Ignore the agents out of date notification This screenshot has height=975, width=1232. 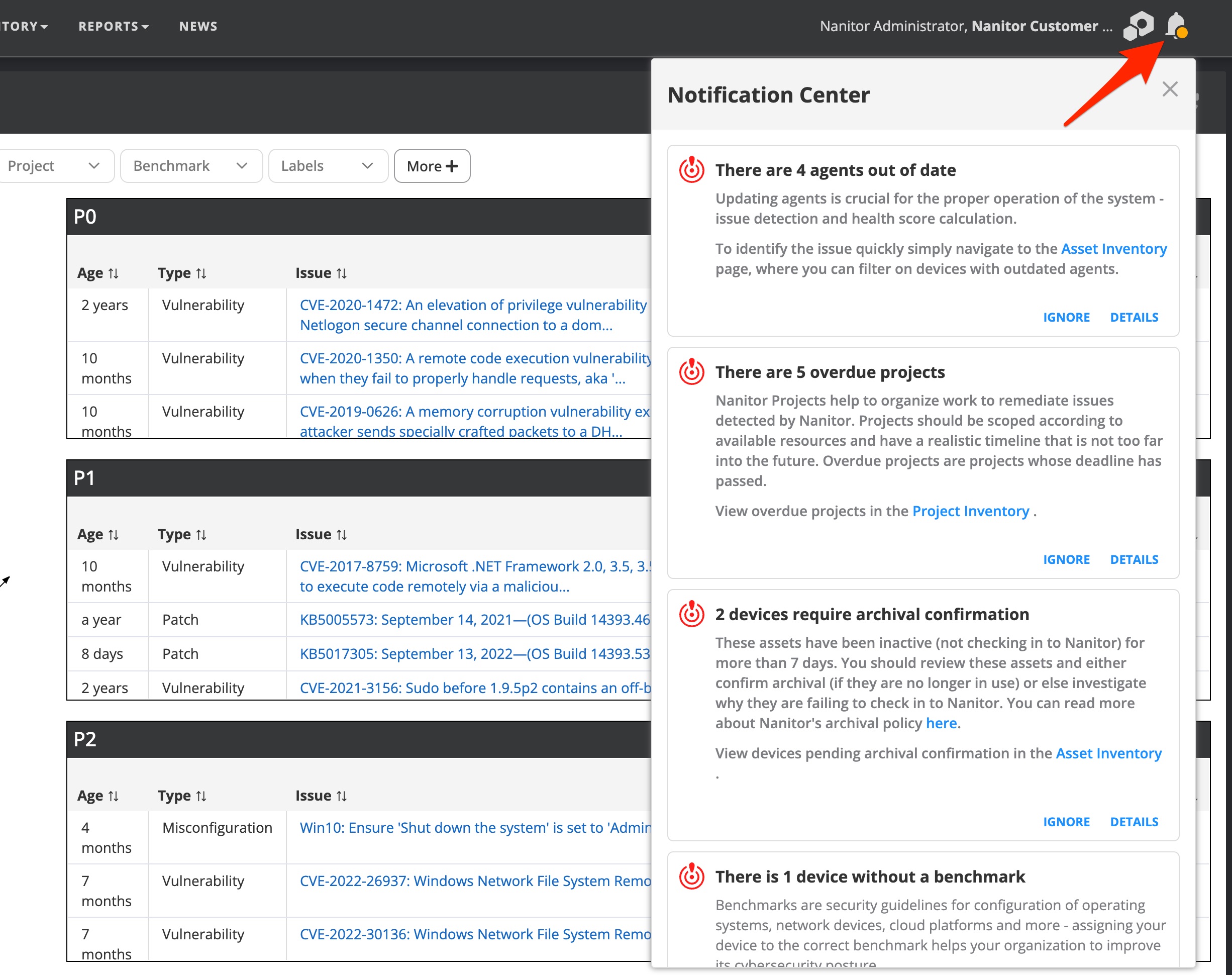point(1066,318)
